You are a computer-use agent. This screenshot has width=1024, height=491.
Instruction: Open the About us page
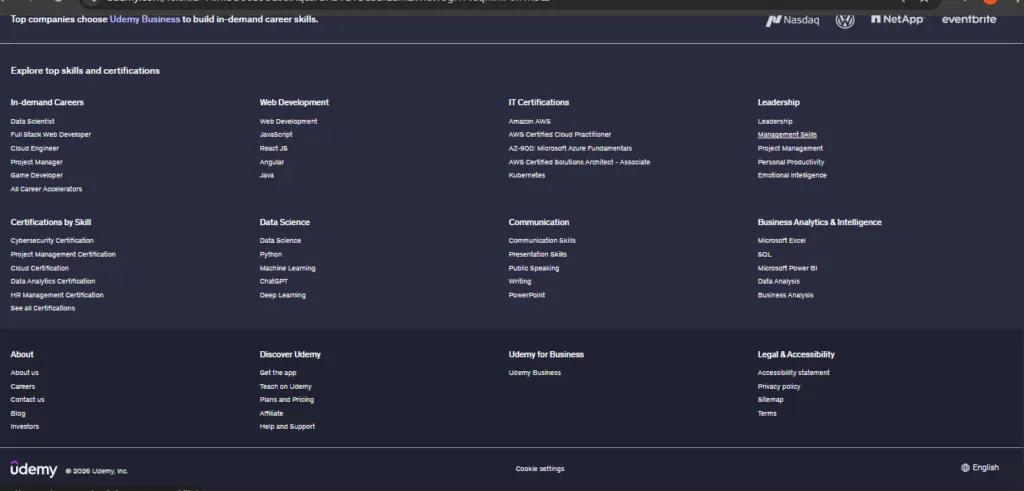click(x=24, y=373)
